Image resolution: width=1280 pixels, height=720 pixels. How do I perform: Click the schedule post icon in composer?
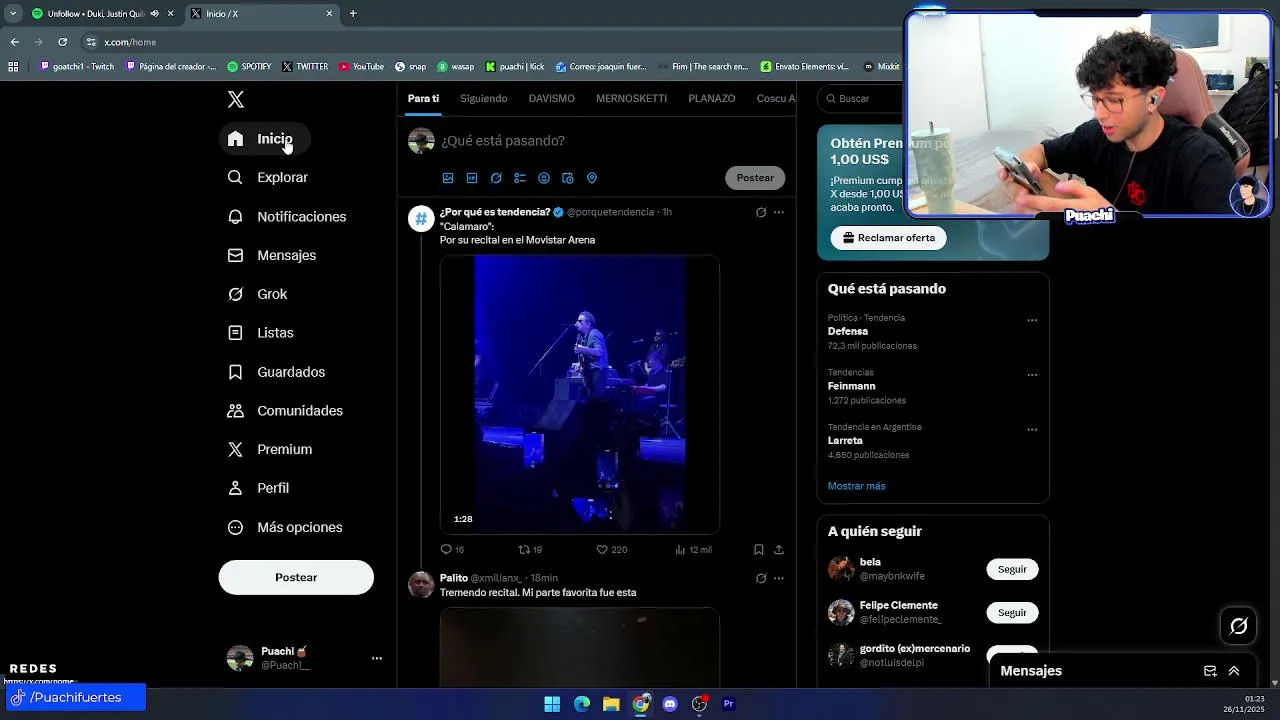[x=568, y=178]
